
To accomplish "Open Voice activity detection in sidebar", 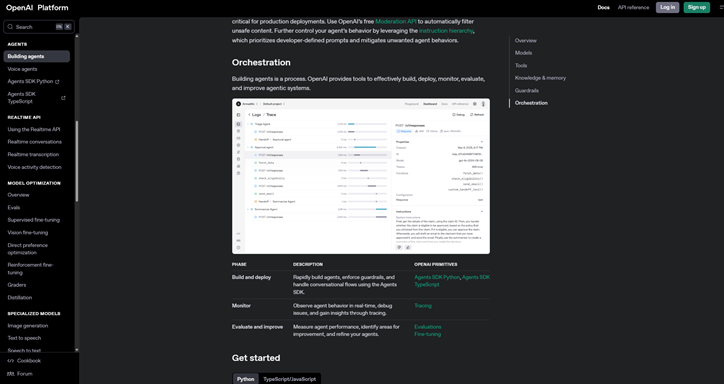I will point(34,168).
